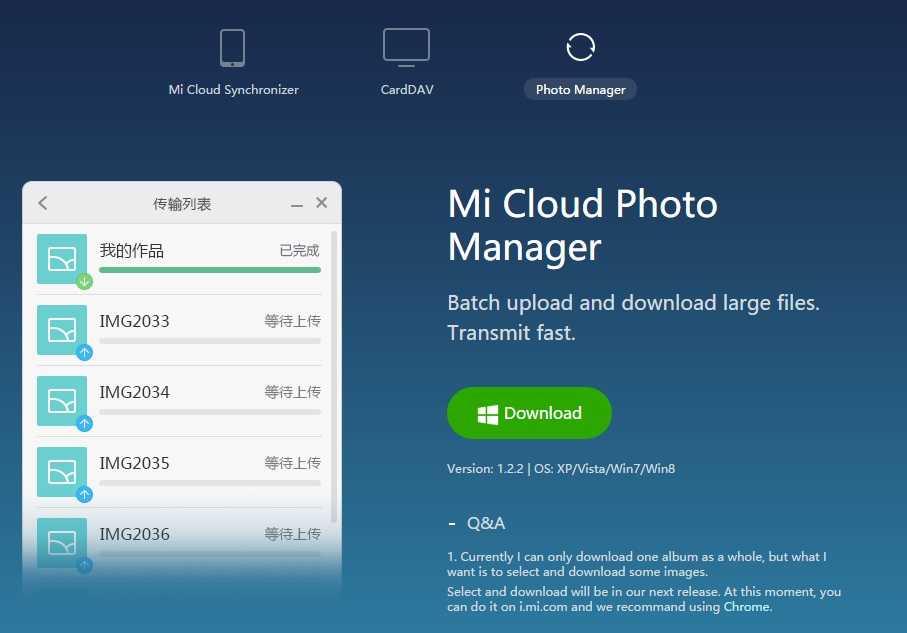
Task: Select the IMG2036 row title
Action: tap(135, 534)
